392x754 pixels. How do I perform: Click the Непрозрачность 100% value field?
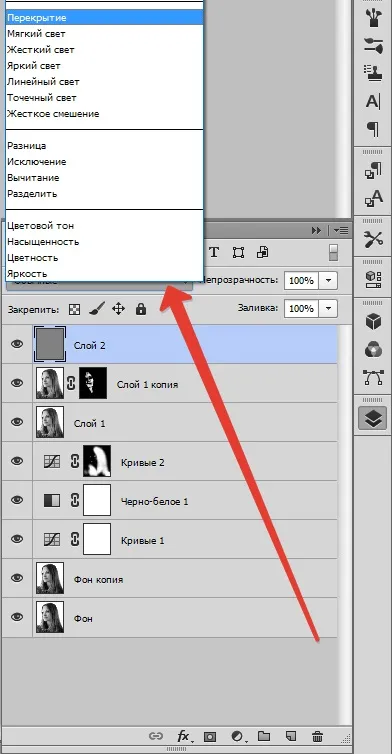coord(302,280)
